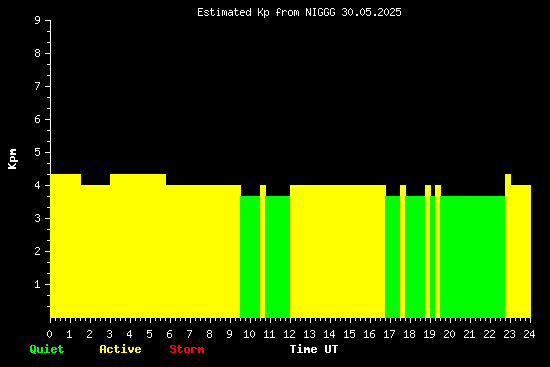Click the Kpm vertical axis label
This screenshot has height=367, width=550.
click(x=12, y=159)
